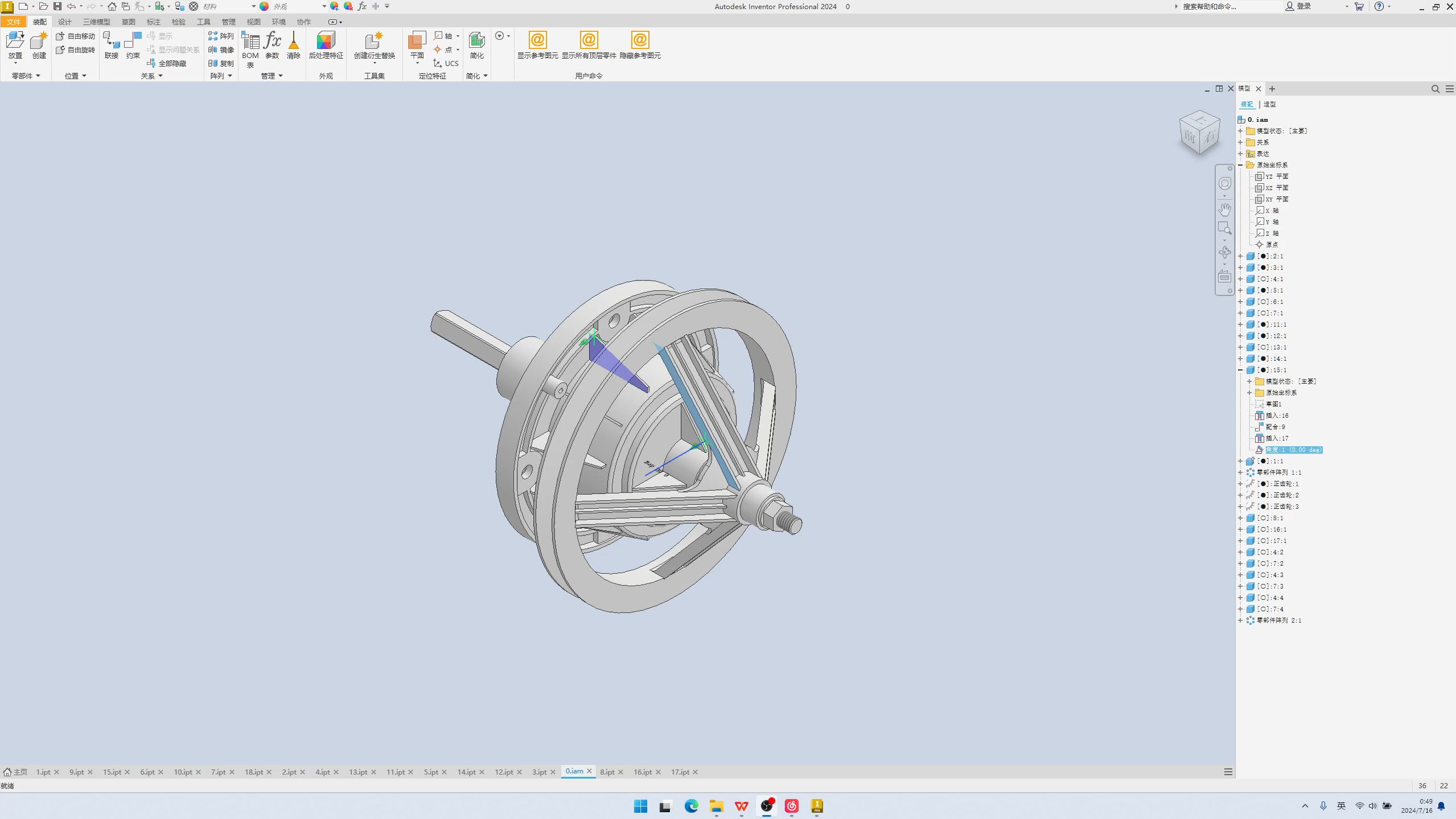Image resolution: width=1456 pixels, height=819 pixels.
Task: Click the 简化 simplify icon
Action: point(477,46)
